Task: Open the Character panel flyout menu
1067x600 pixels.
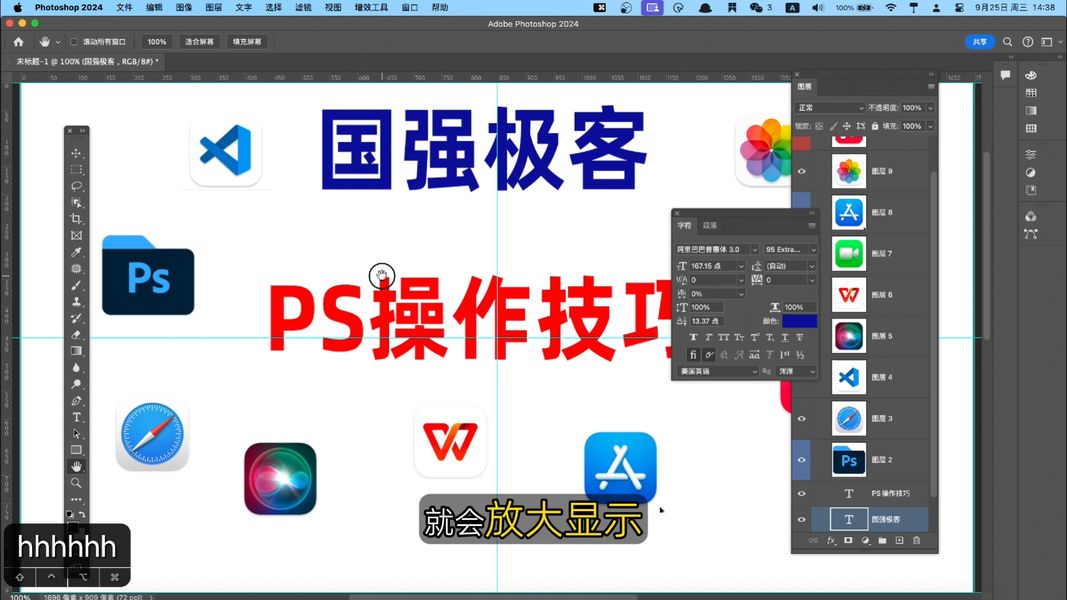Action: [812, 225]
